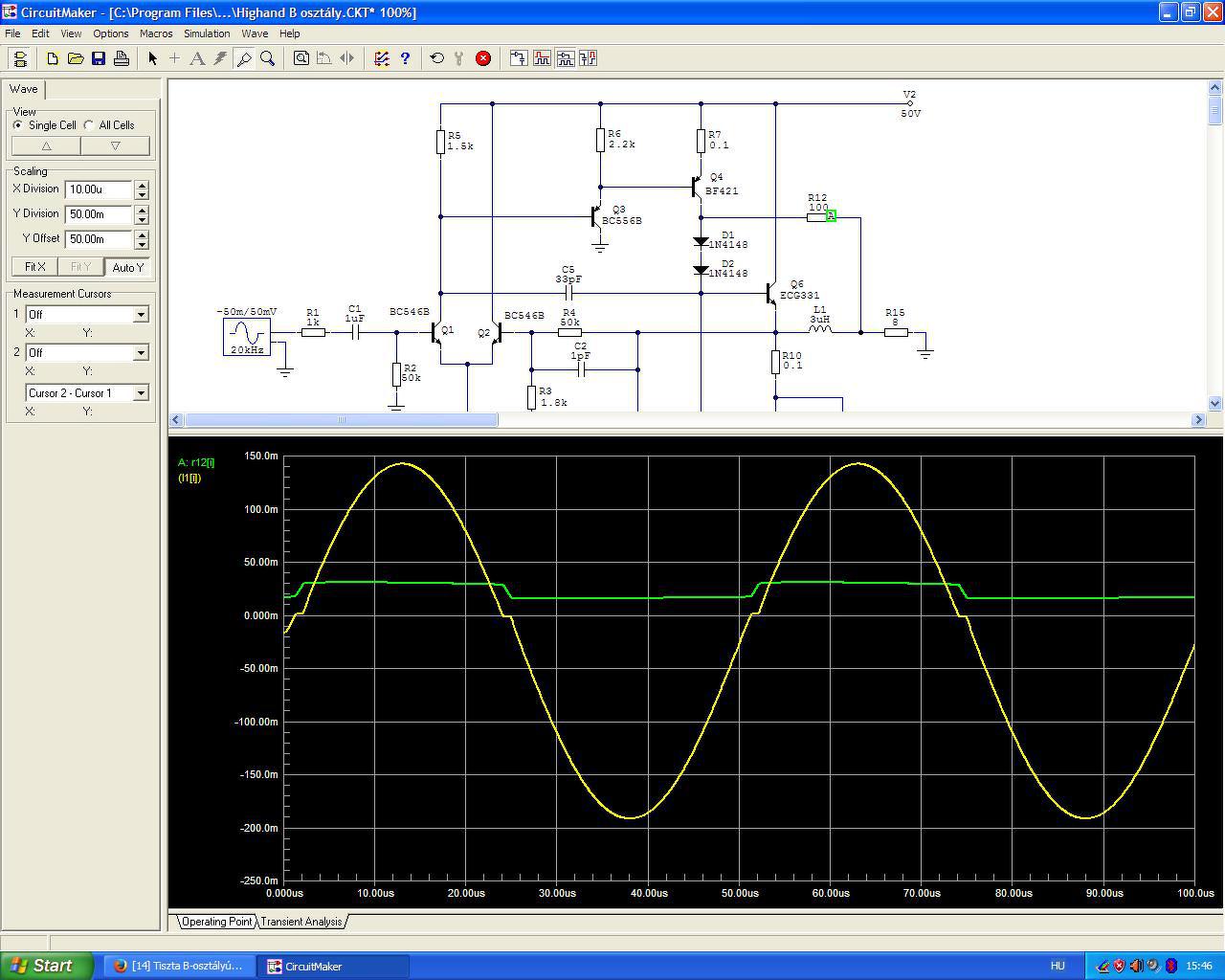
Task: Open the folder icon to load file
Action: 76,58
